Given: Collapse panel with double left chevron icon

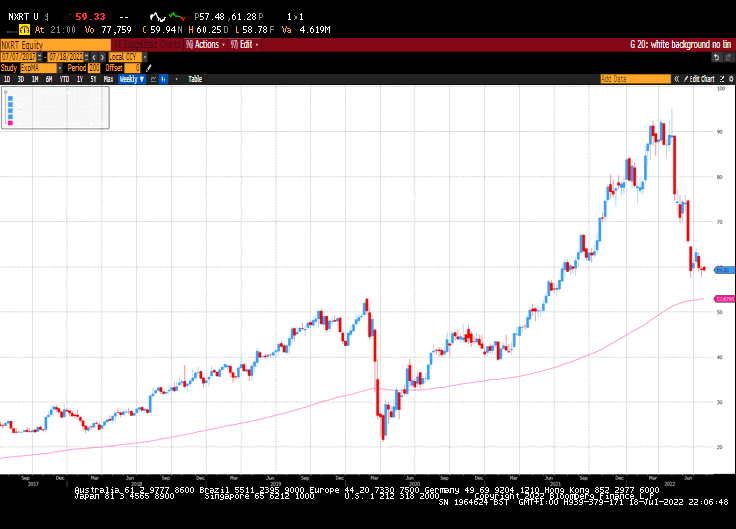Looking at the screenshot, I should click(x=677, y=79).
